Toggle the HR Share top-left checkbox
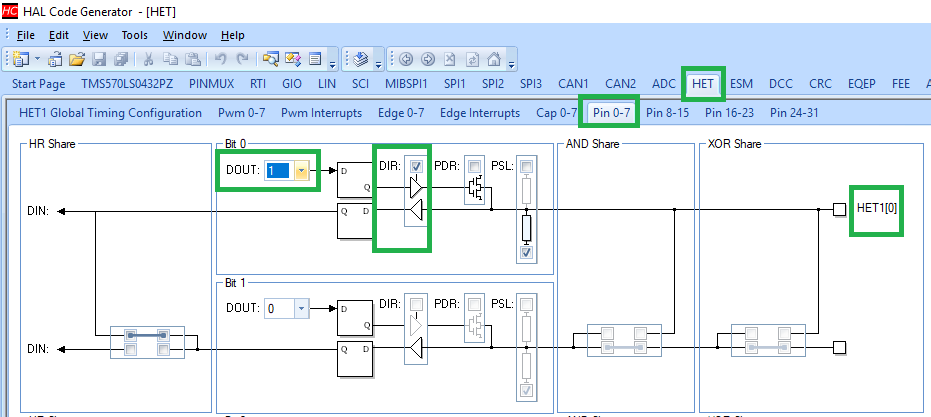This screenshot has height=417, width=931. 130,336
